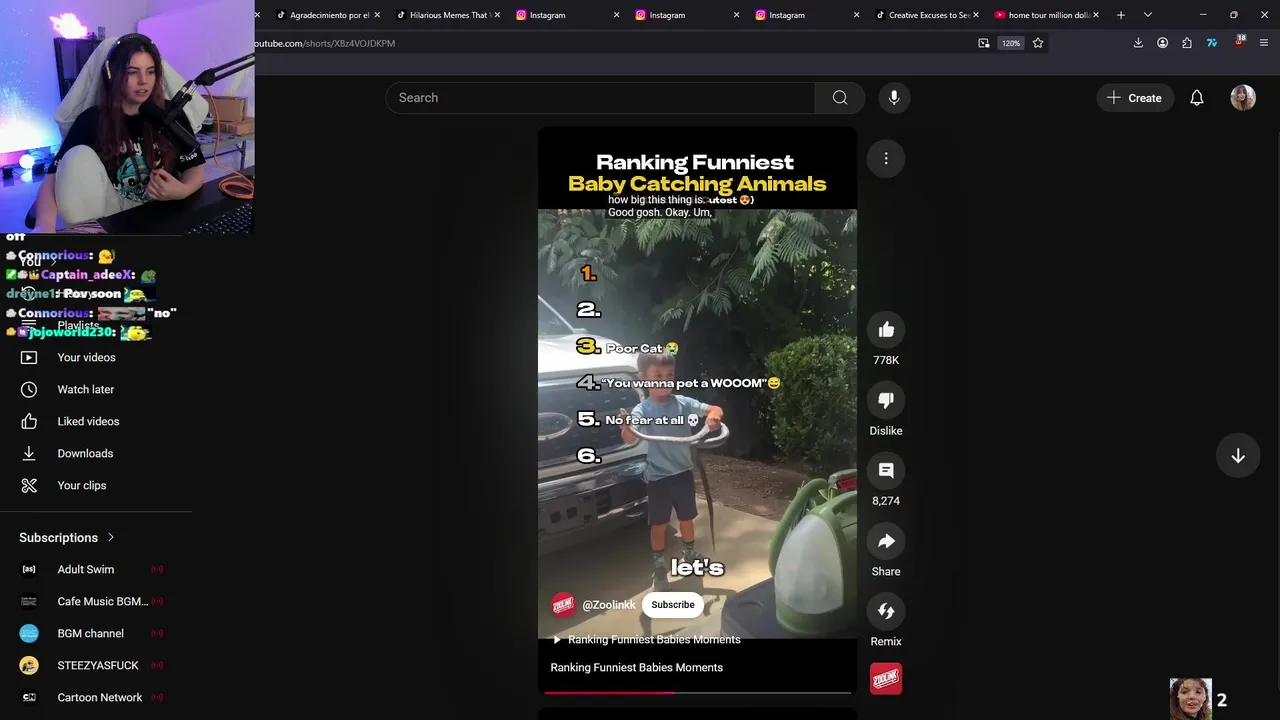The height and width of the screenshot is (720, 1280).
Task: Share this Short
Action: [886, 541]
